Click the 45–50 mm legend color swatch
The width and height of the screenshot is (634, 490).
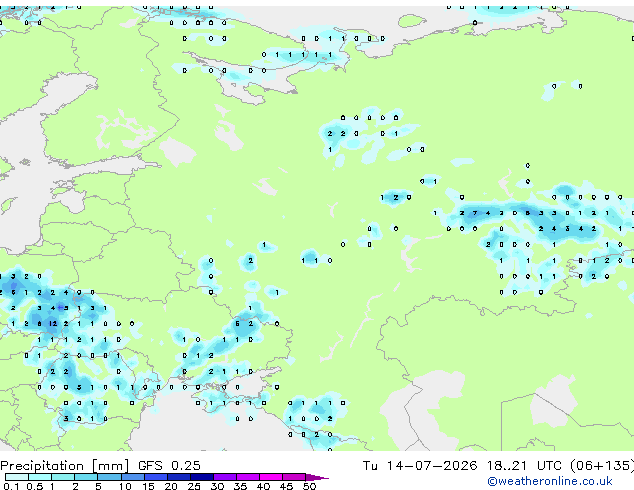(294, 477)
